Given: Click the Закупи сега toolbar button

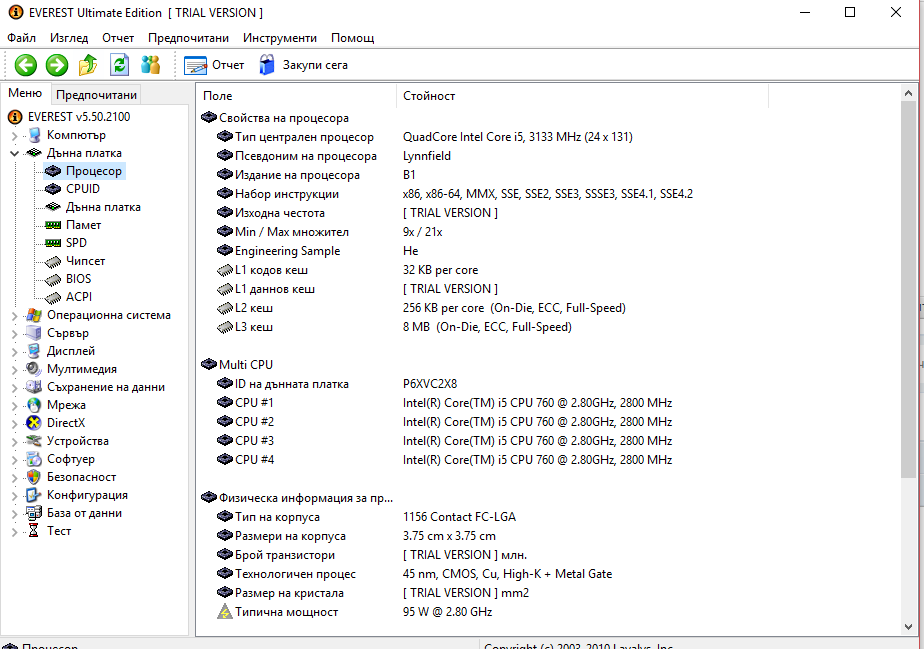Looking at the screenshot, I should pos(303,65).
